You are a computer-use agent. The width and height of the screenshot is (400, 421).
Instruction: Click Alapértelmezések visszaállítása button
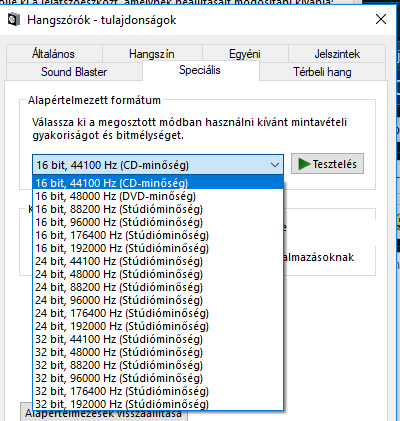[104, 413]
